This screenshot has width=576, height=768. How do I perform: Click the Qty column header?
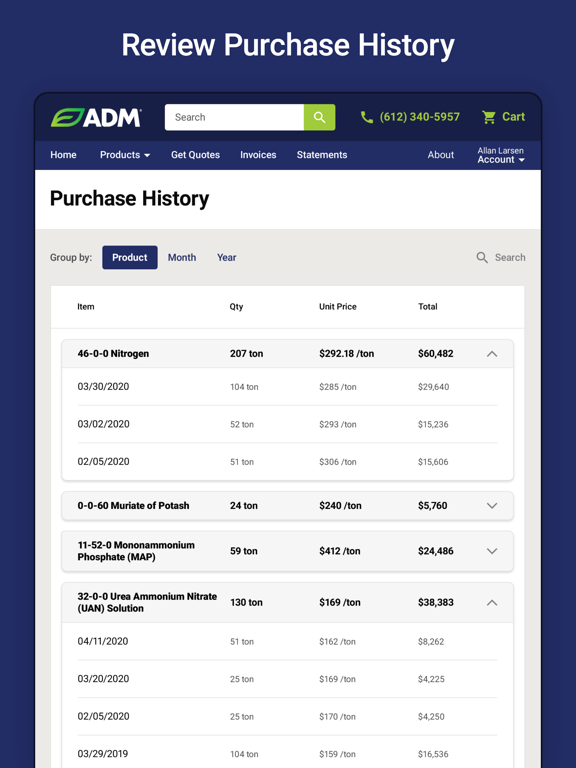coord(236,307)
